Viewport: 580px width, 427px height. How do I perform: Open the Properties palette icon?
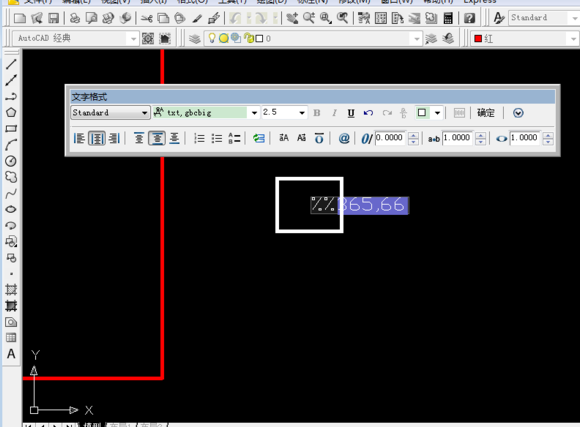click(x=364, y=18)
